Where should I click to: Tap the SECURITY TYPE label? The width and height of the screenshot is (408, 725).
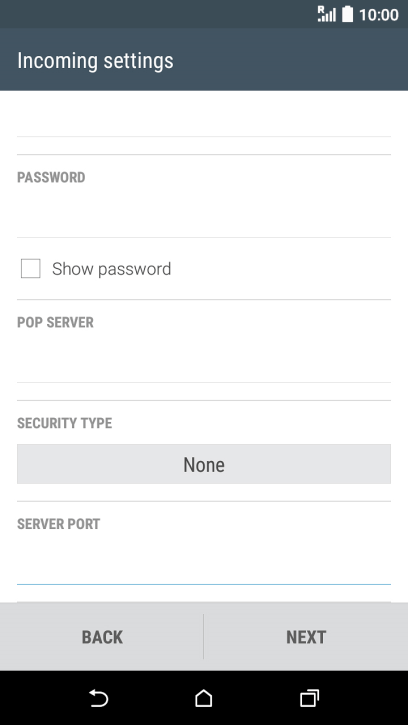[64, 423]
